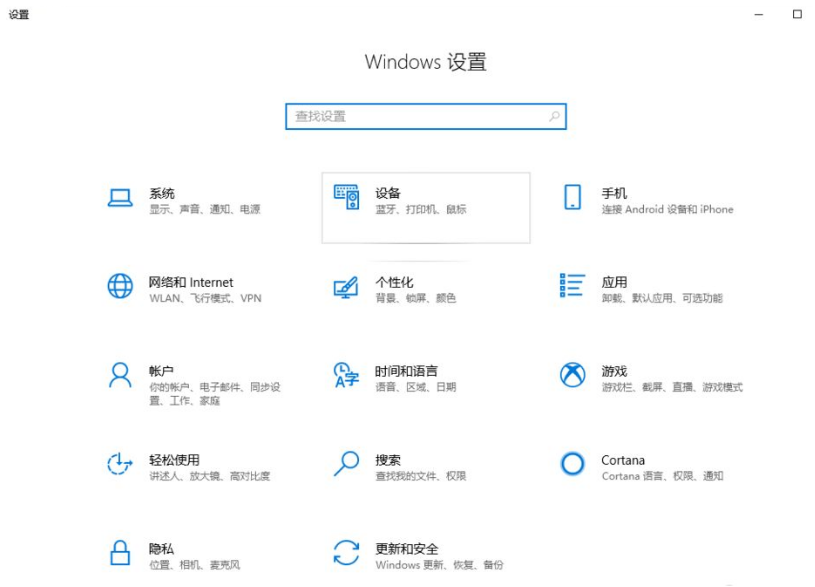Open the Cortana circle icon
The width and height of the screenshot is (815, 587).
[572, 464]
